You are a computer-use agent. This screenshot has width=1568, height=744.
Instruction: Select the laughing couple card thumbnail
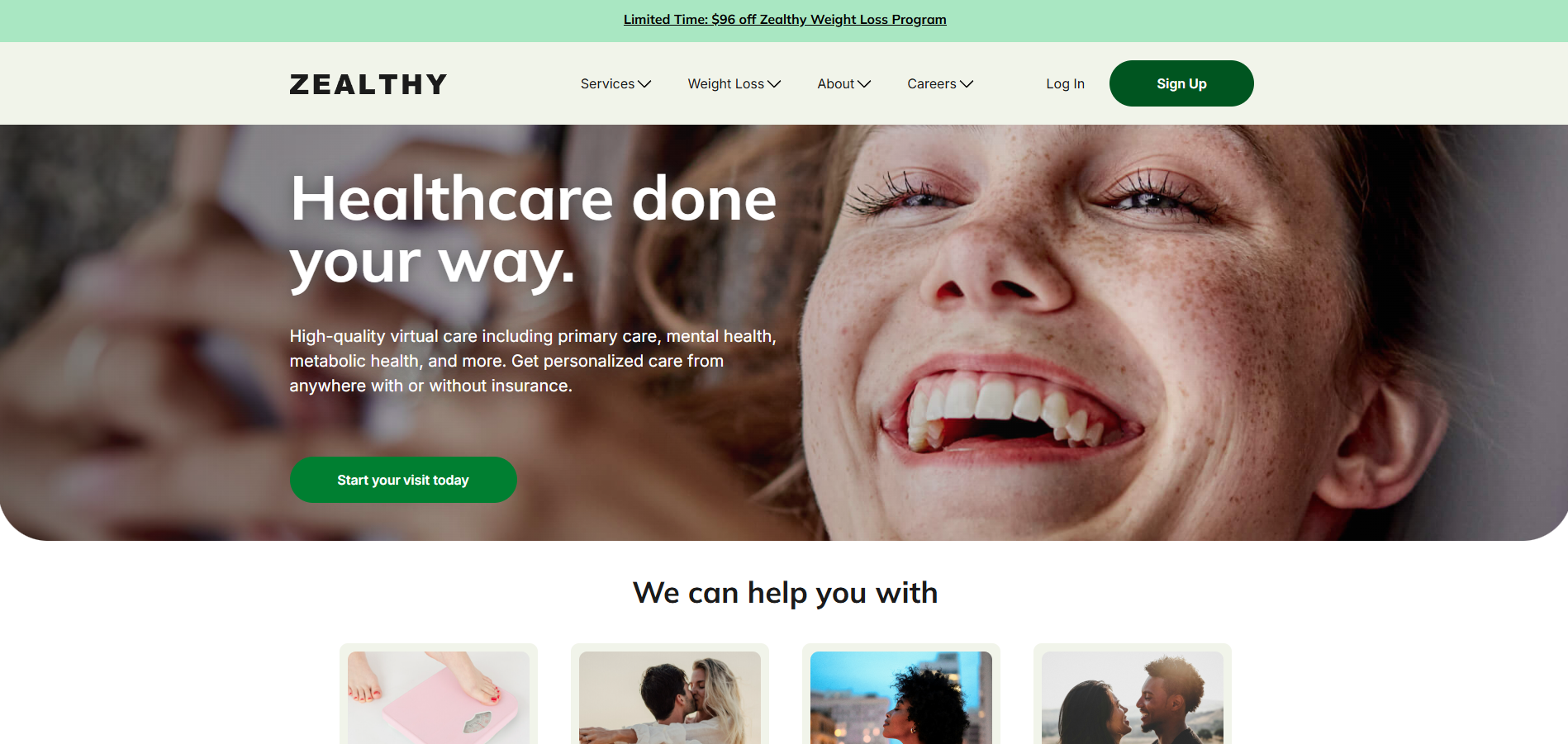point(1133,698)
